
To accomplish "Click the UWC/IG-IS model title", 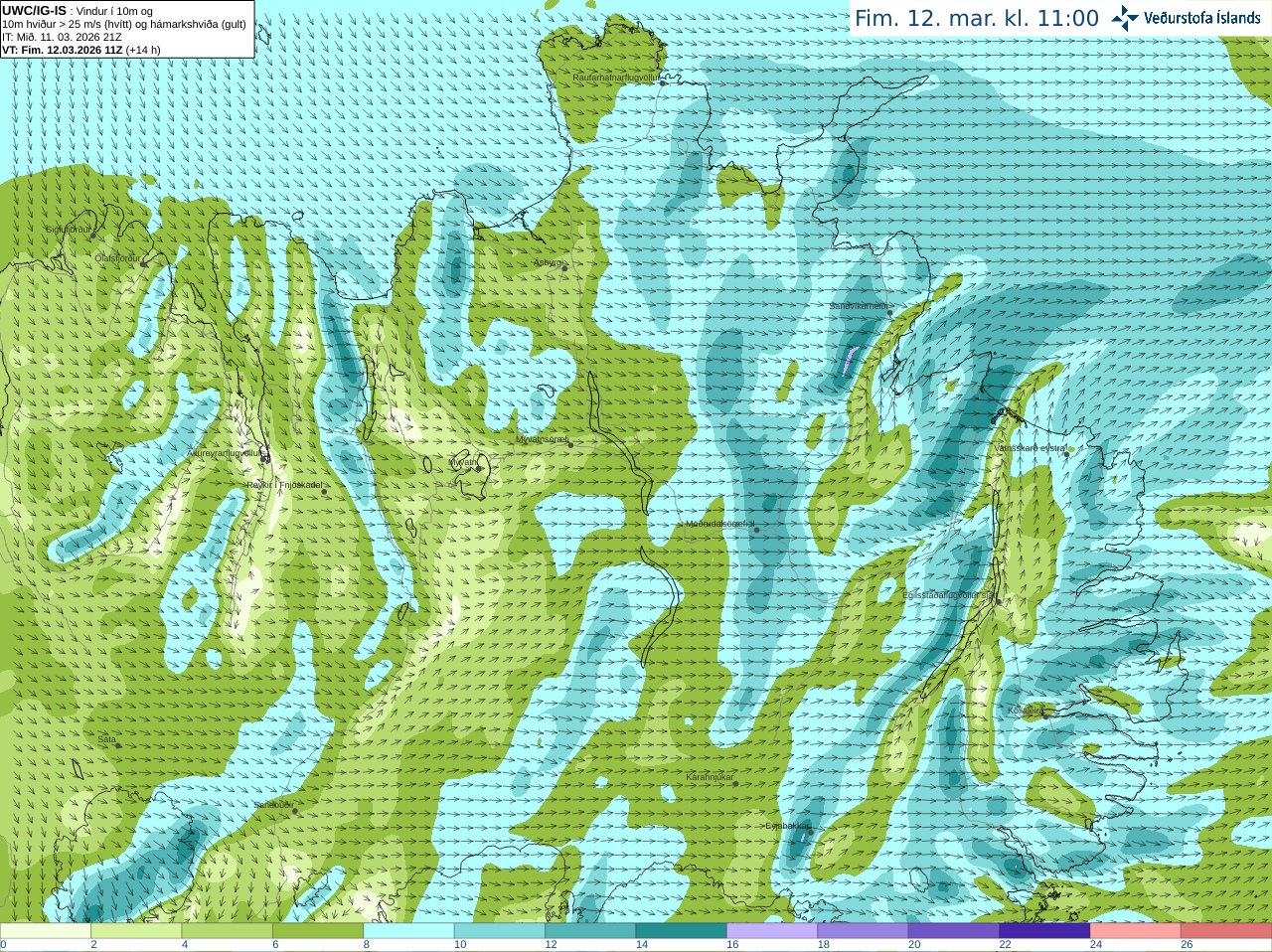I will [34, 10].
